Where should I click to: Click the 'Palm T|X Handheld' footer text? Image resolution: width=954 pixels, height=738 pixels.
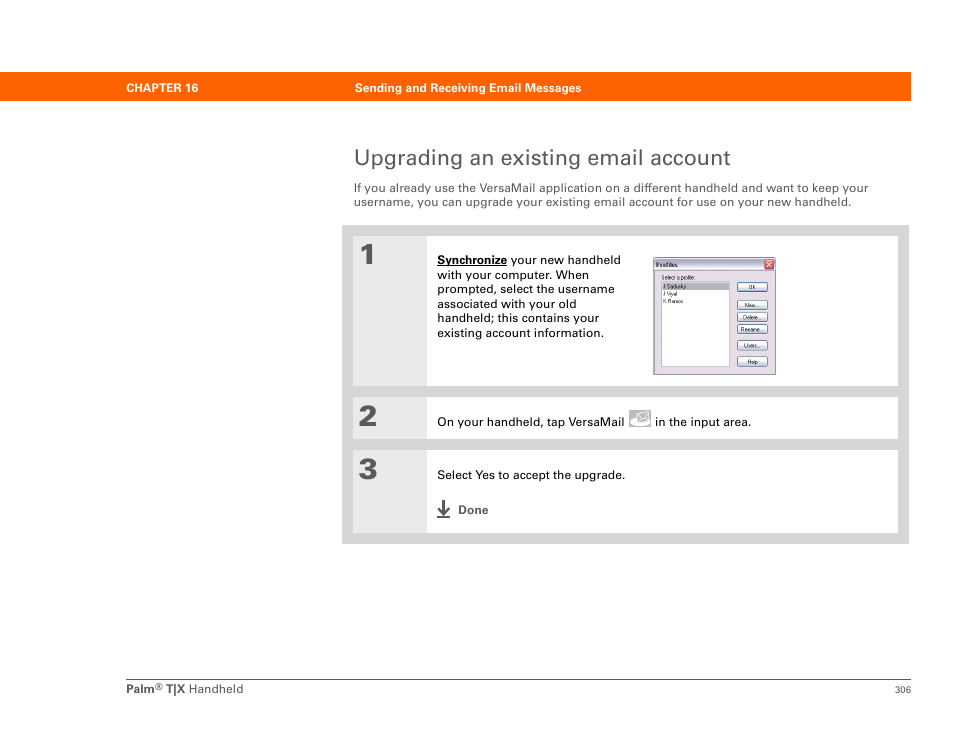click(x=184, y=689)
